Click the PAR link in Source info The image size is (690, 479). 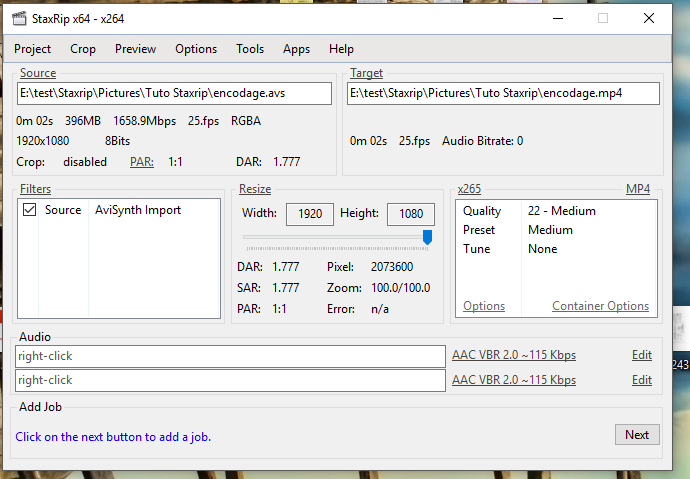[142, 162]
